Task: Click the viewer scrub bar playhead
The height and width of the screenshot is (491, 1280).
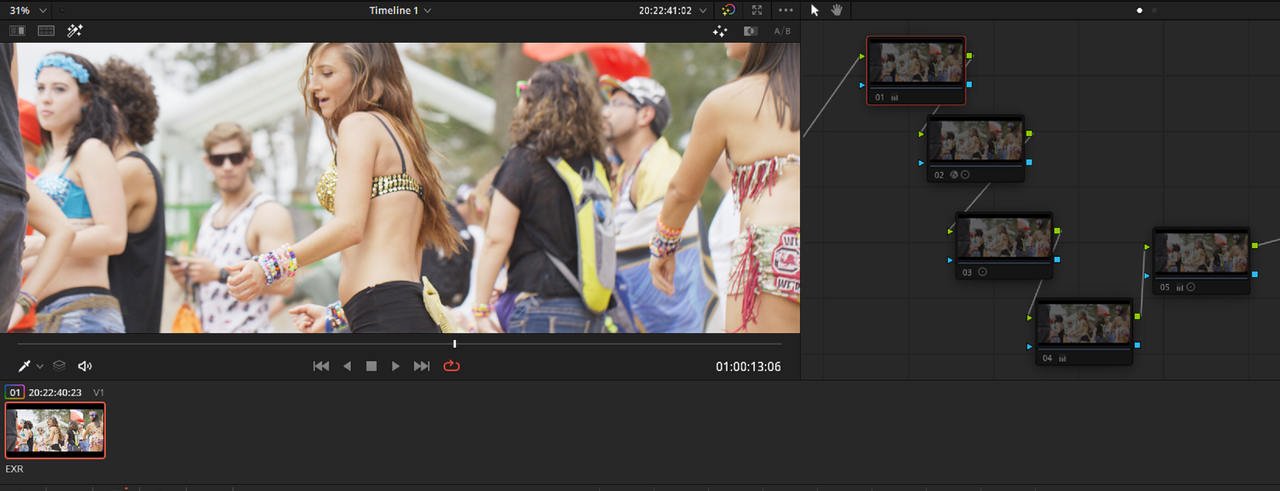Action: [x=455, y=344]
